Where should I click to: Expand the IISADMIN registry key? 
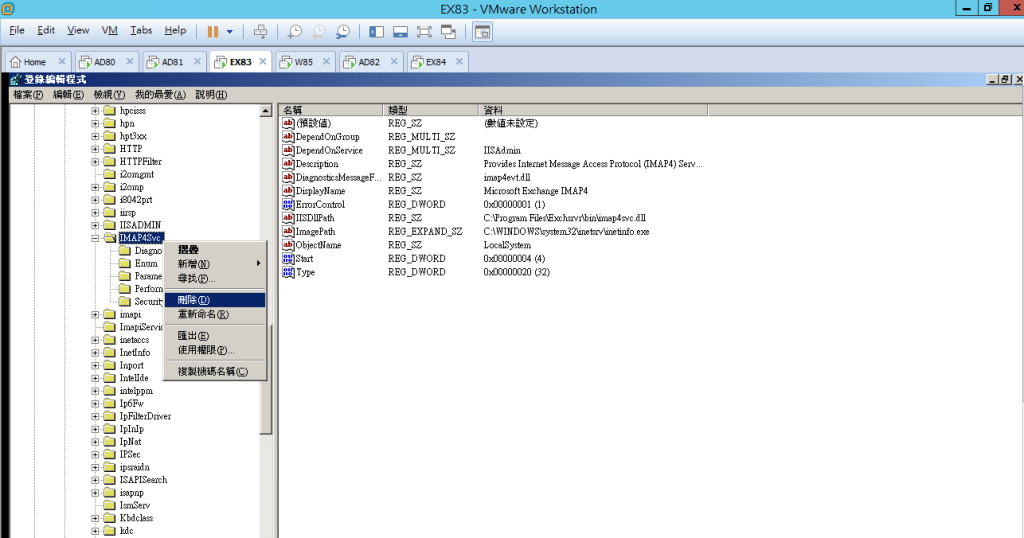tap(96, 226)
